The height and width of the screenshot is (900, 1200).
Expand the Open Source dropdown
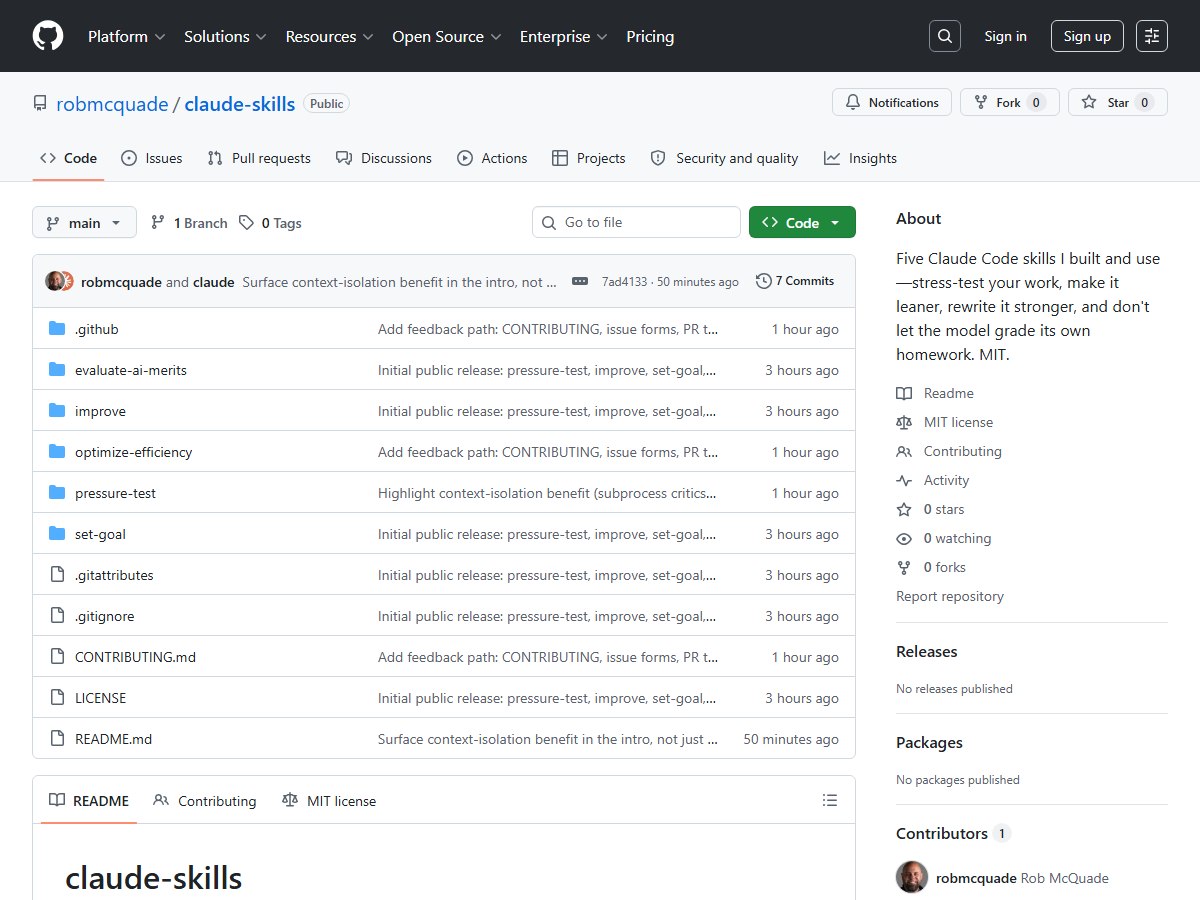pos(445,36)
